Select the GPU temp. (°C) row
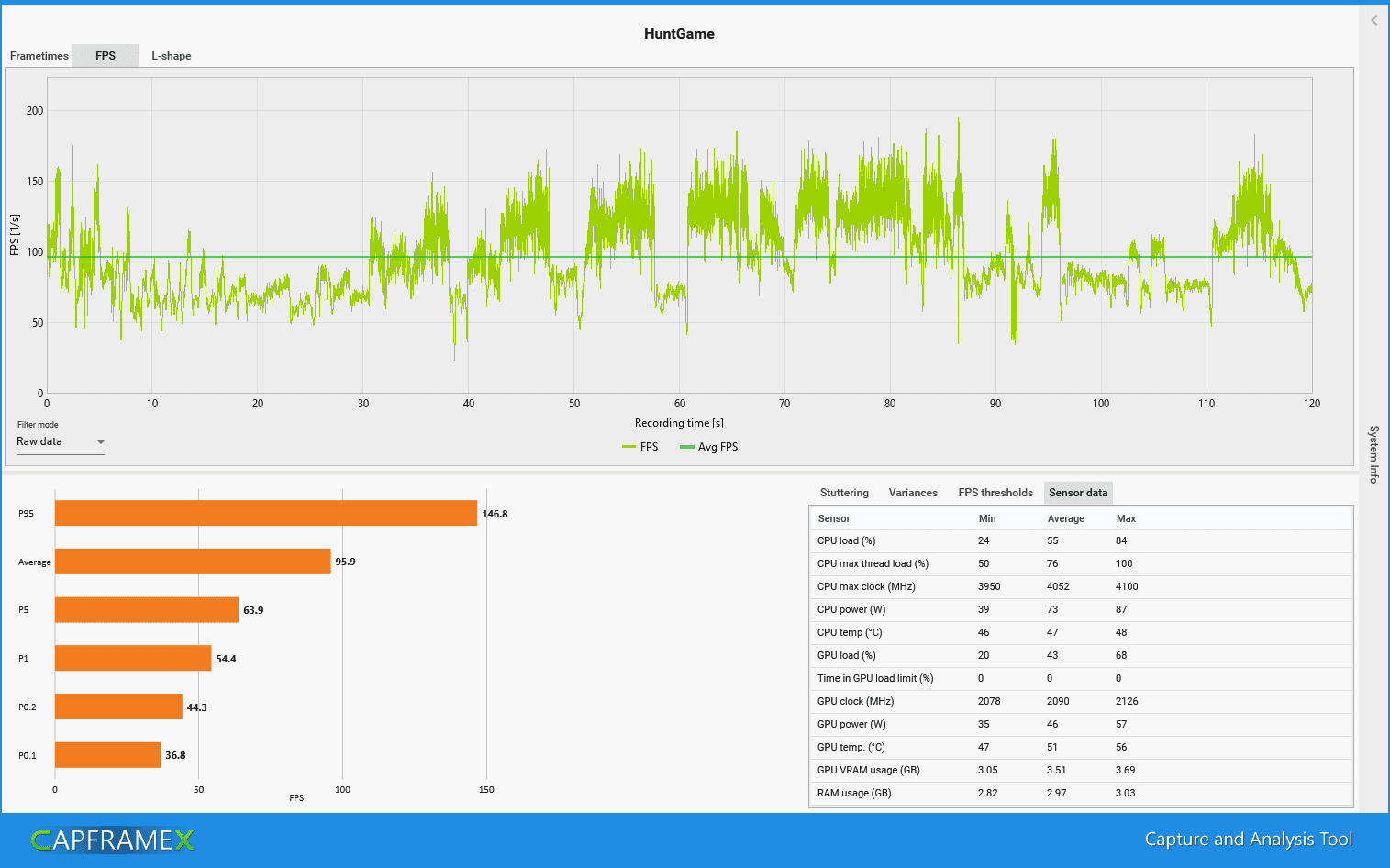 pos(1081,748)
